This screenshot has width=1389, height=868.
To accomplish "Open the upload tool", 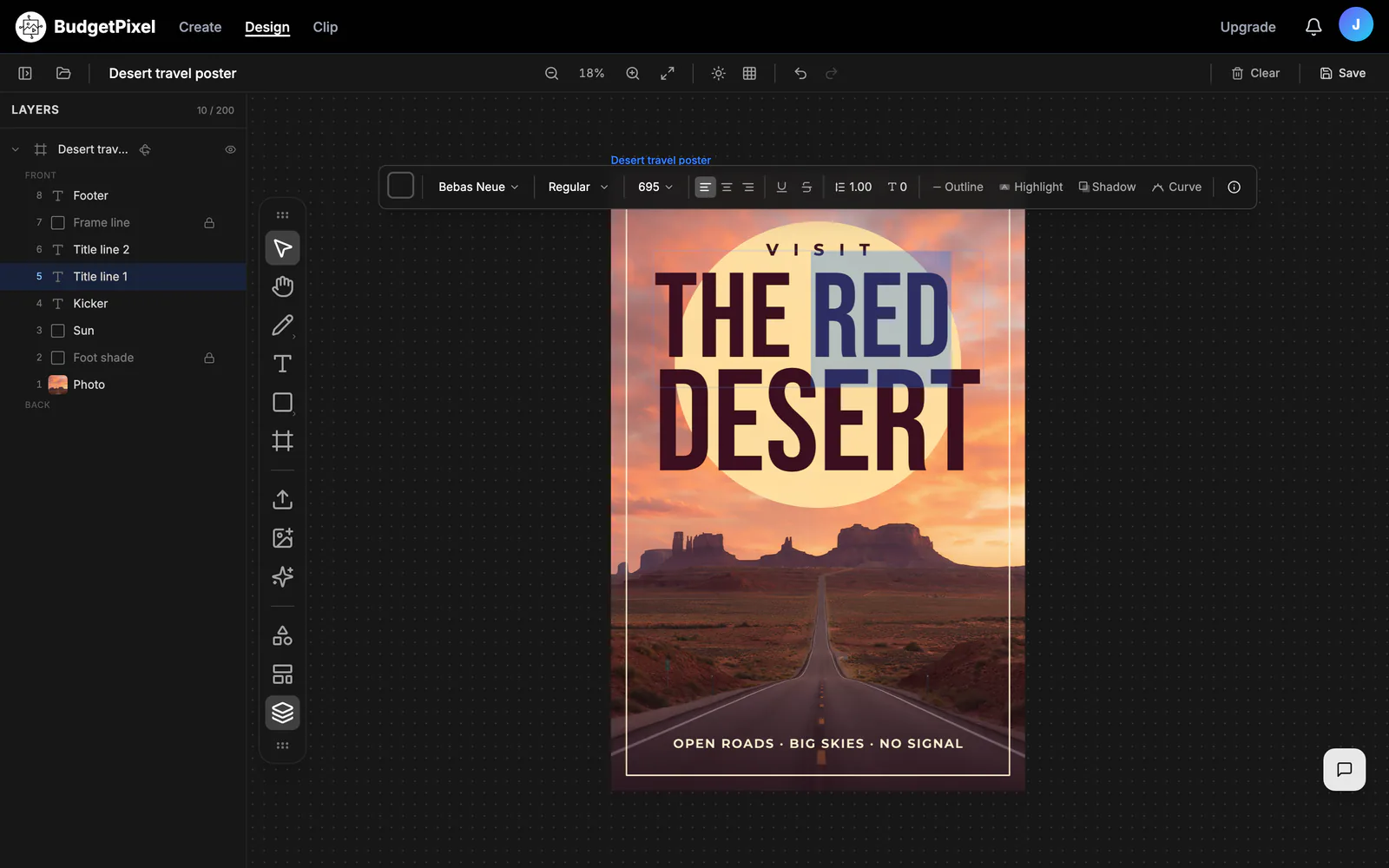I will (x=282, y=499).
